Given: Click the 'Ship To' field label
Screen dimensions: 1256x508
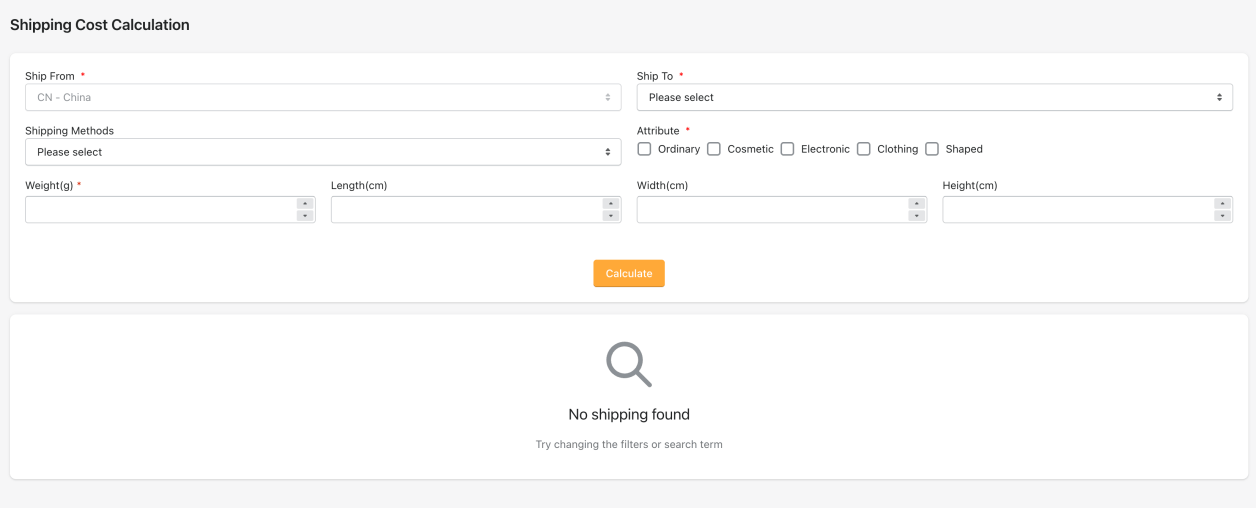Looking at the screenshot, I should click(x=655, y=76).
